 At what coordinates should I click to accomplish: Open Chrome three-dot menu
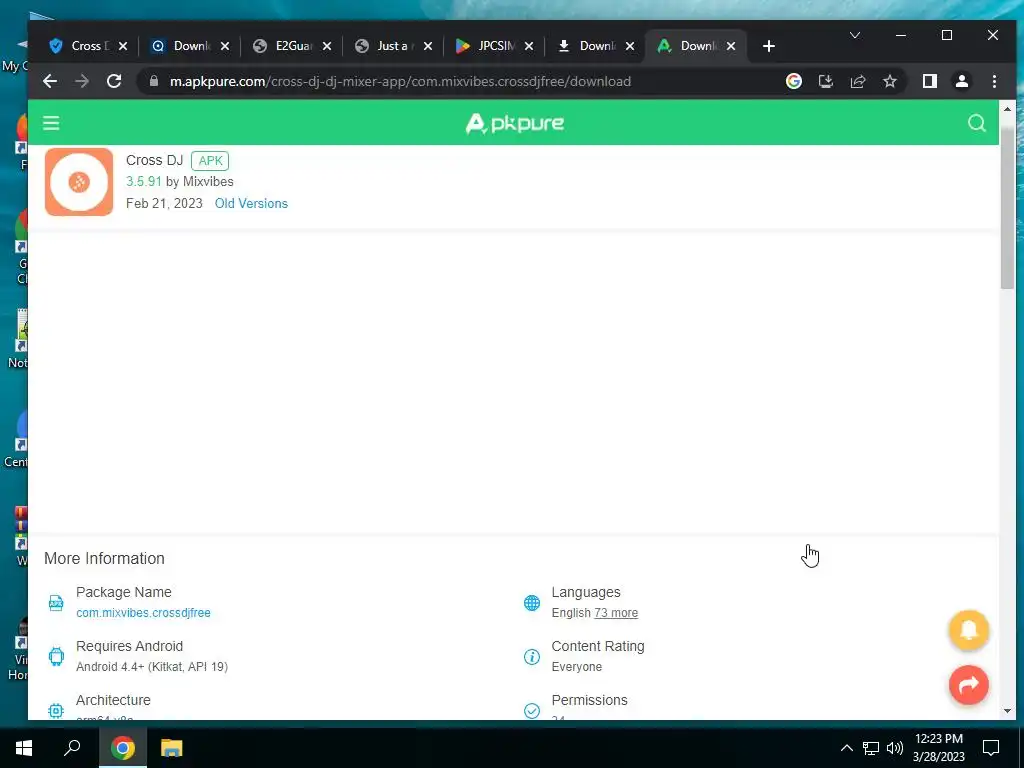(994, 81)
